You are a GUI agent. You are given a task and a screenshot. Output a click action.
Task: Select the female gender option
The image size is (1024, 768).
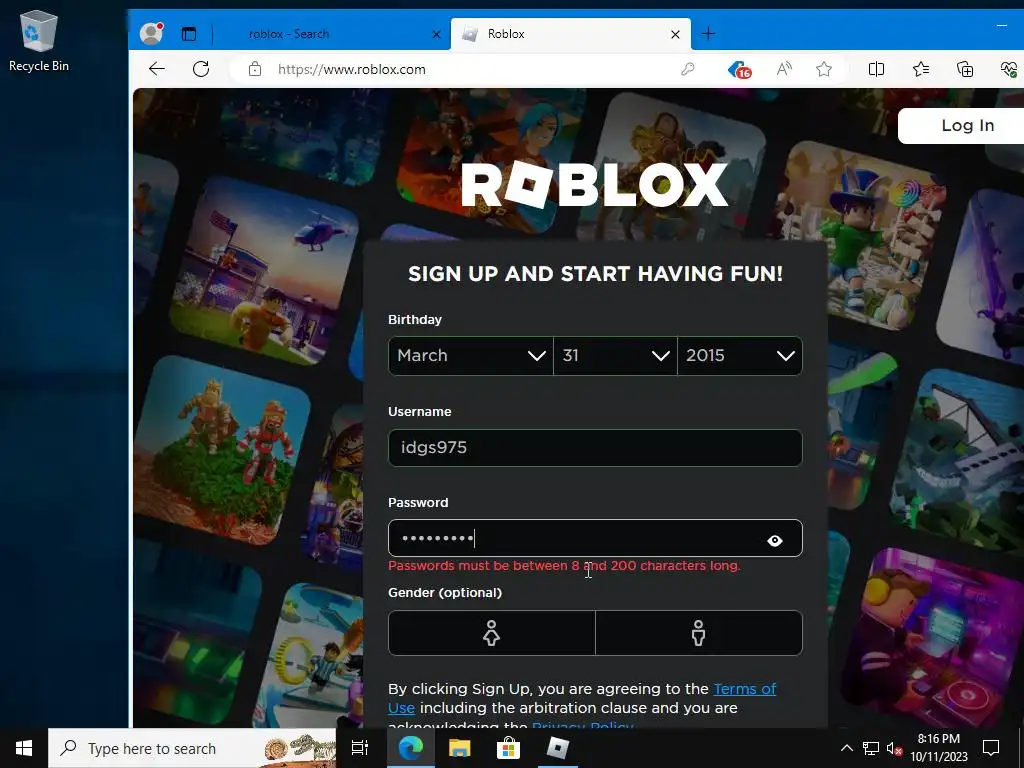pos(492,633)
